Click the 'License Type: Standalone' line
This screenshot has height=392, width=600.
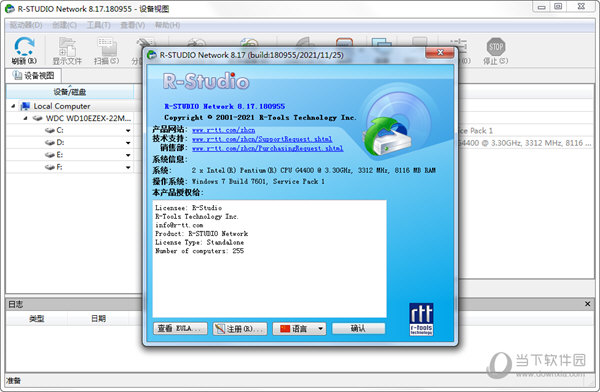[199, 242]
